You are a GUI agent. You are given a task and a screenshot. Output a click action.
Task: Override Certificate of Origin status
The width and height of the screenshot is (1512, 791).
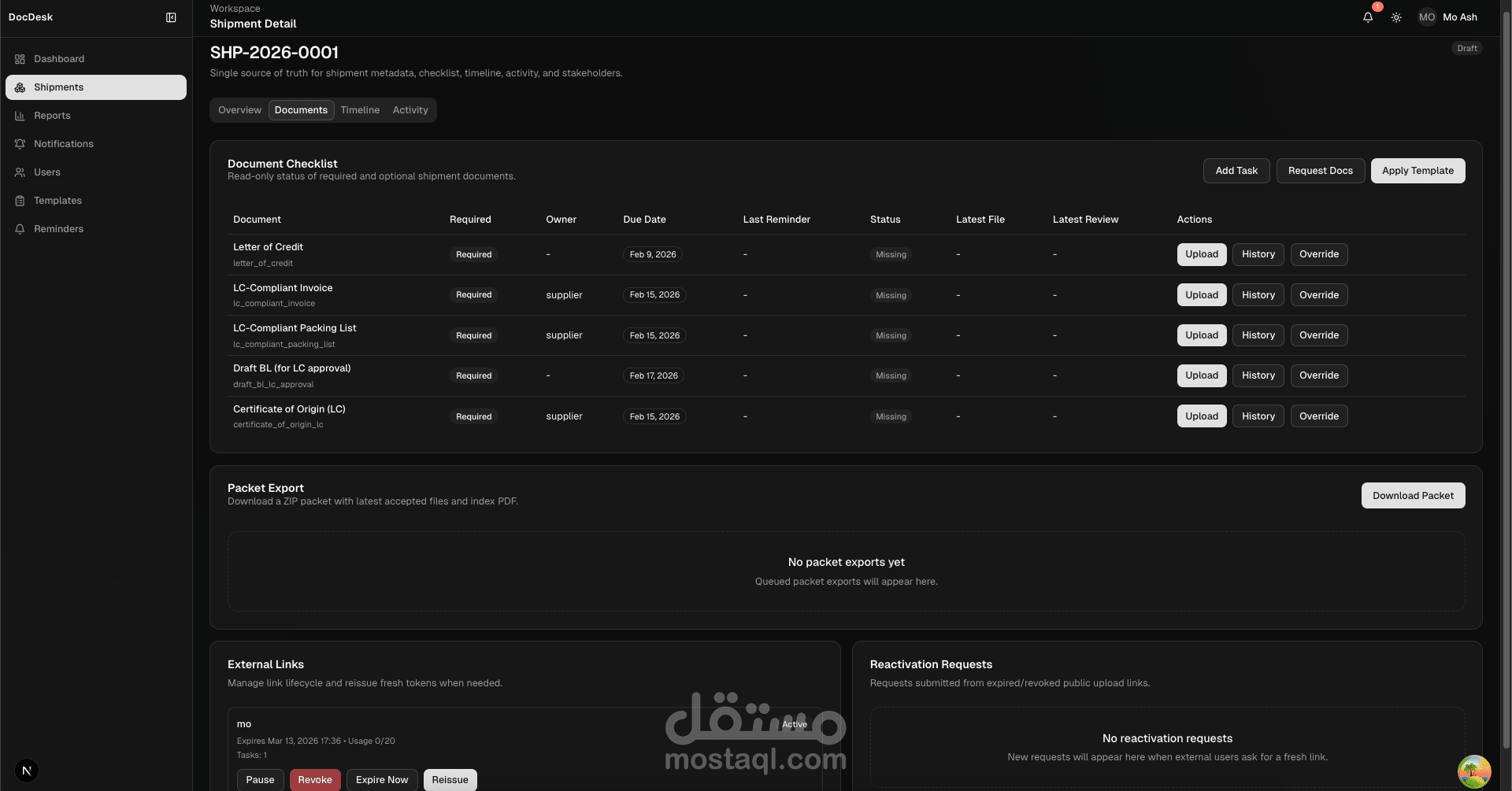coord(1319,416)
